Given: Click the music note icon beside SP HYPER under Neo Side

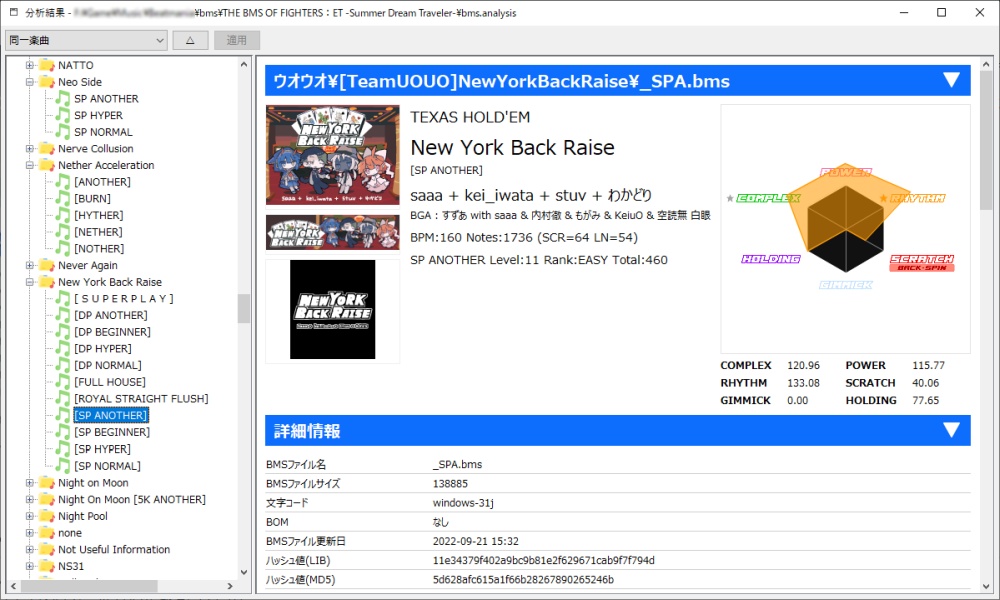Looking at the screenshot, I should 62,115.
